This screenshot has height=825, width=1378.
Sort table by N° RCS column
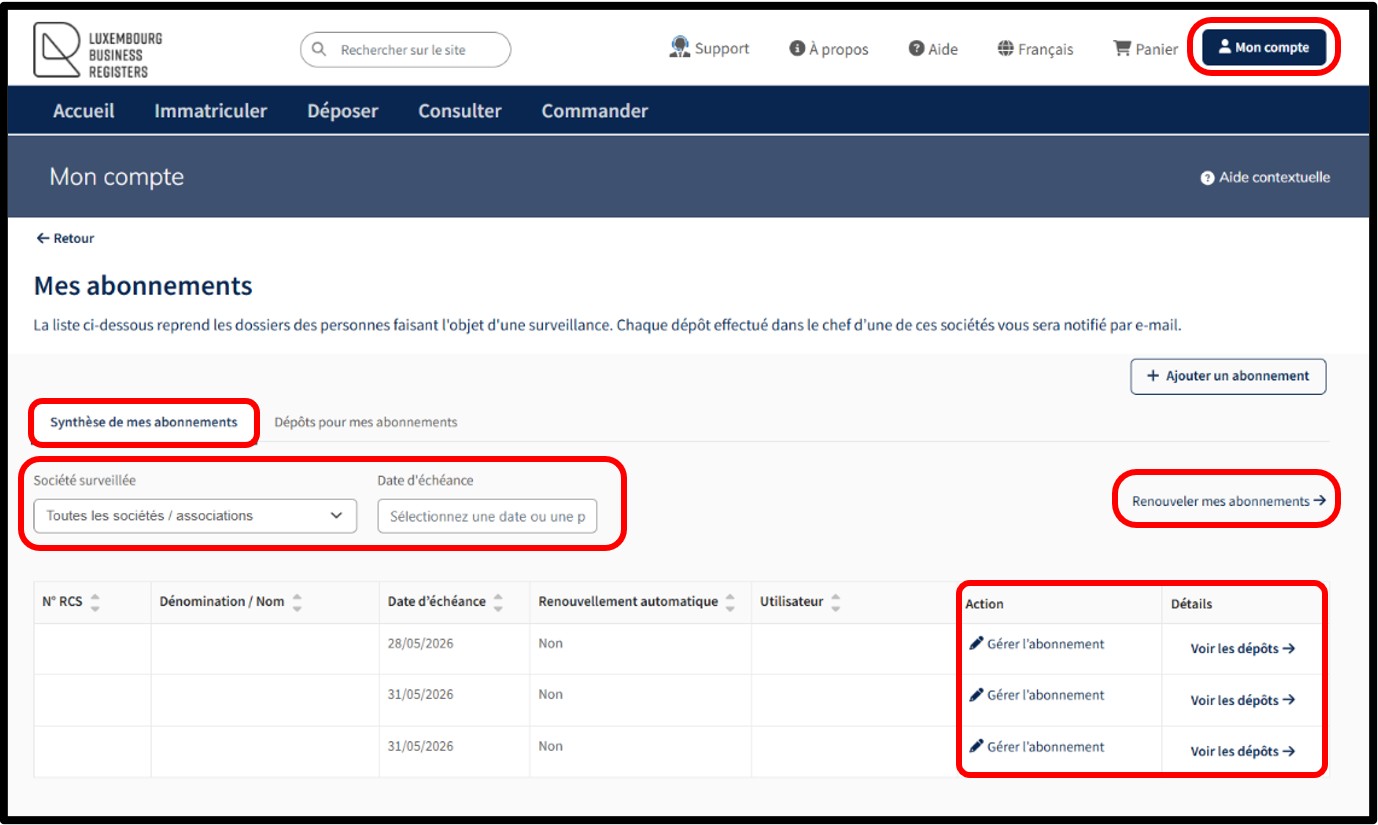point(95,602)
